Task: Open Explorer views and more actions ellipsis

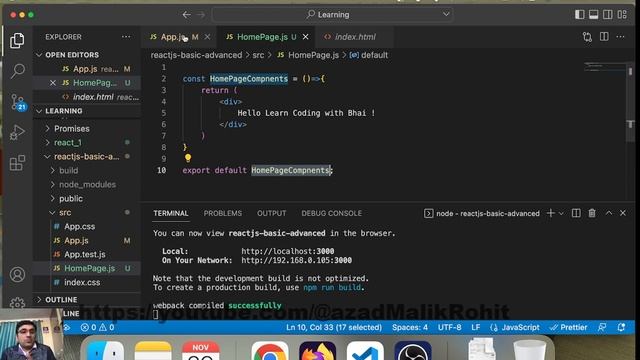Action: pyautogui.click(x=126, y=37)
